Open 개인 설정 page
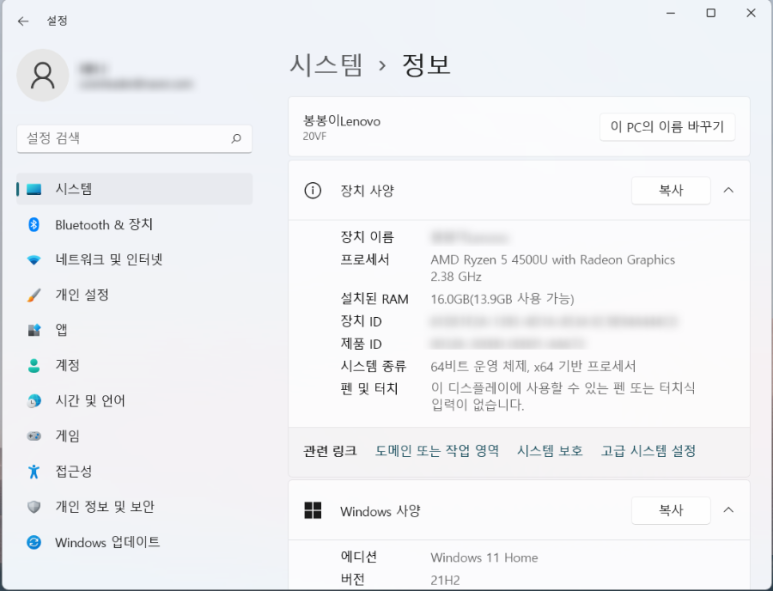773x591 pixels. [82, 295]
